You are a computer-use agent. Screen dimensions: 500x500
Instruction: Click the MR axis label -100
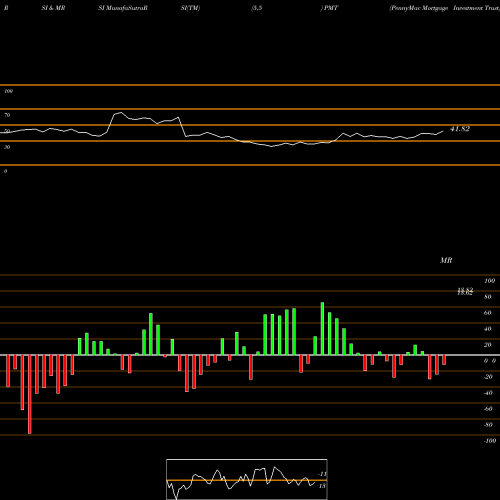(x=490, y=441)
